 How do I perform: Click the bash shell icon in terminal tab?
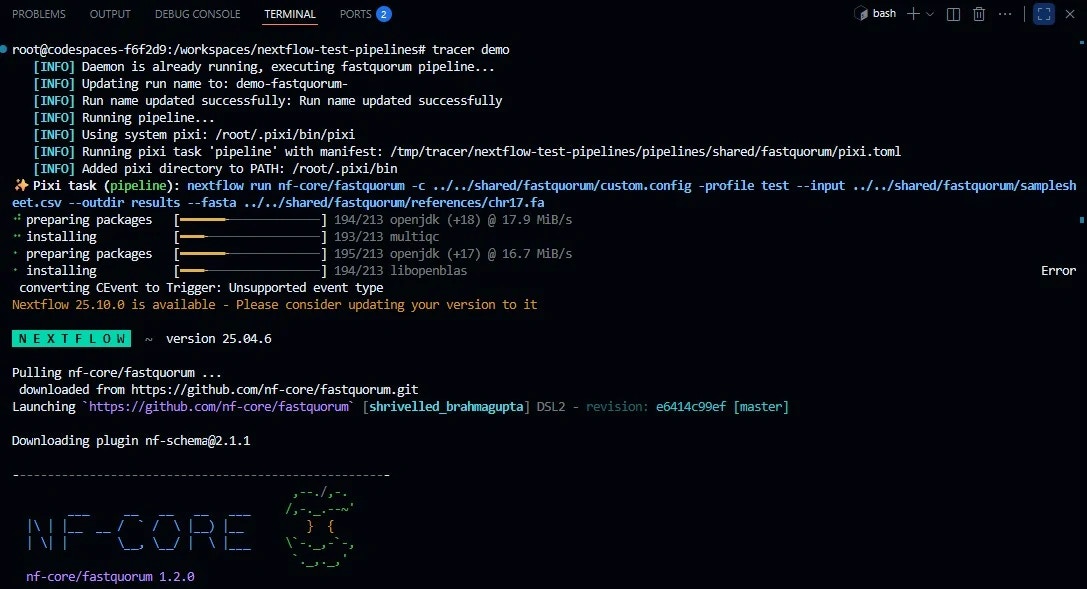pyautogui.click(x=863, y=13)
